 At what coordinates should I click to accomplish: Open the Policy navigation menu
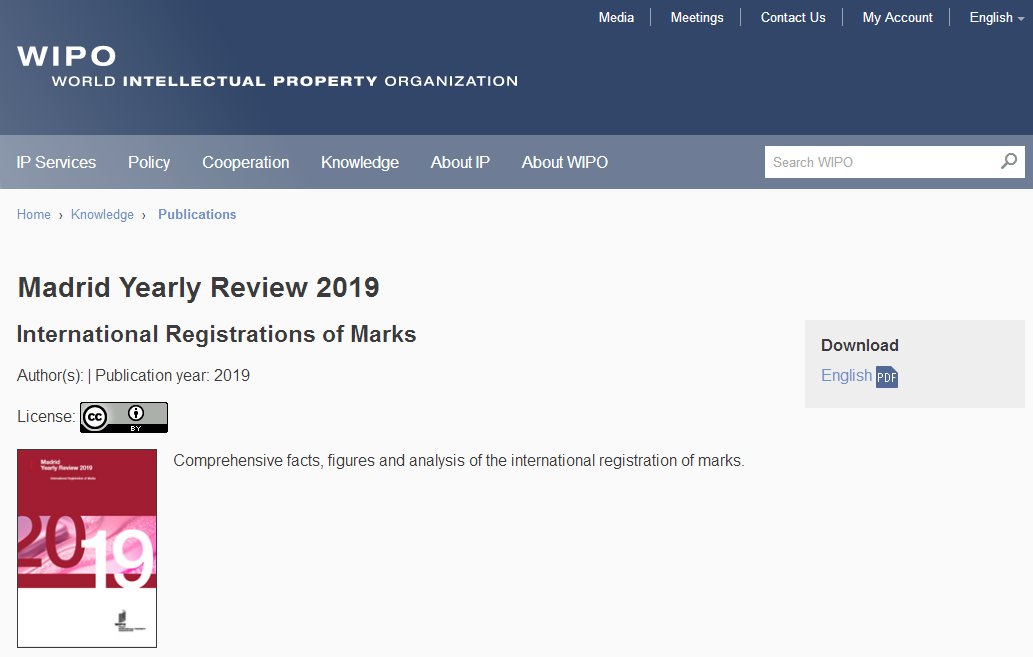coord(149,162)
